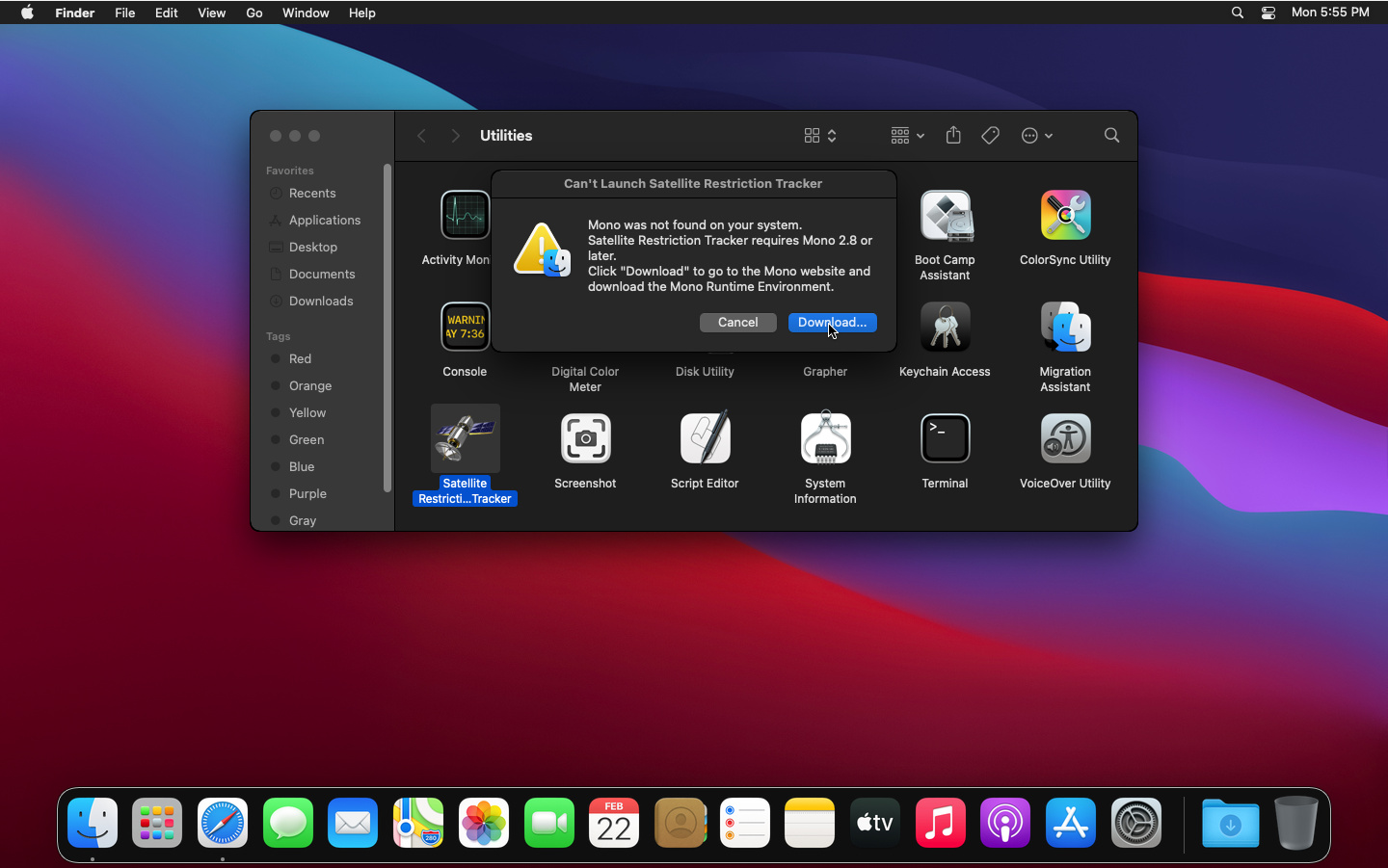Open the System Information icon
Viewport: 1388px width, 868px height.
coord(825,439)
